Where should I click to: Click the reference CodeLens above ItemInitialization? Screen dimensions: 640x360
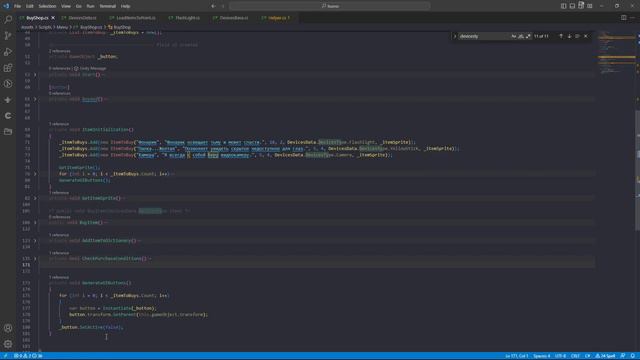(59, 124)
